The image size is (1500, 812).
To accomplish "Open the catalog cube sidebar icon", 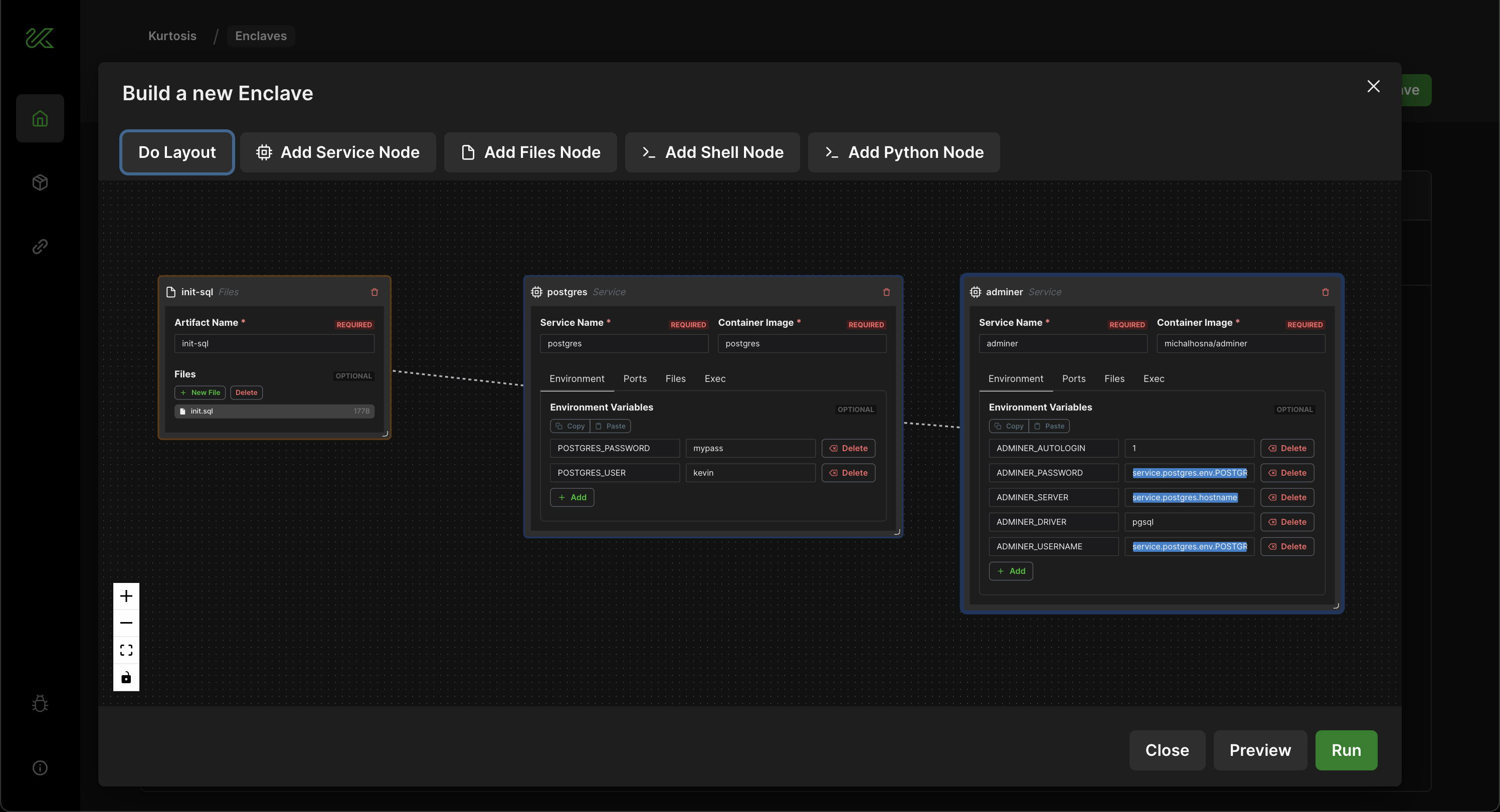I will point(40,183).
